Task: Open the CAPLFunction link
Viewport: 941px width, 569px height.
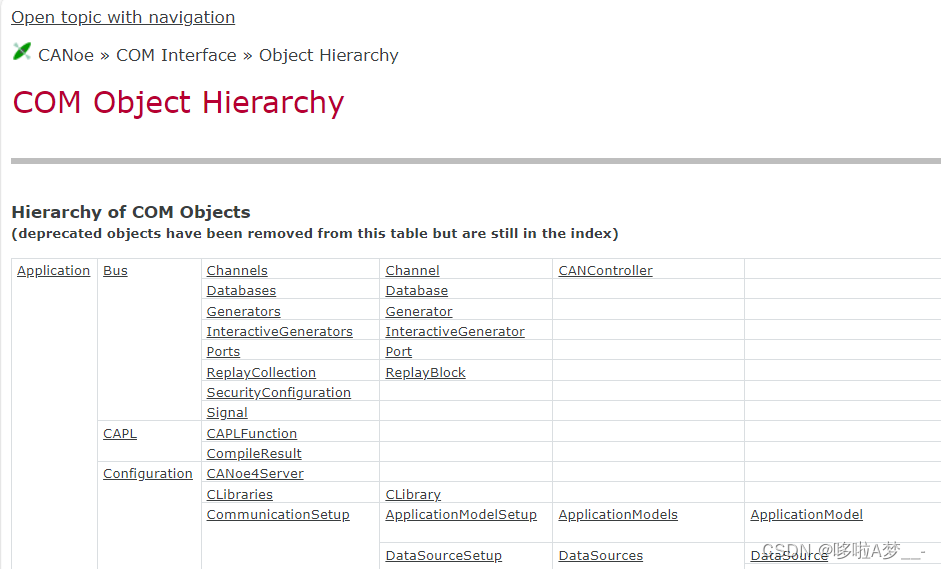Action: coord(251,433)
